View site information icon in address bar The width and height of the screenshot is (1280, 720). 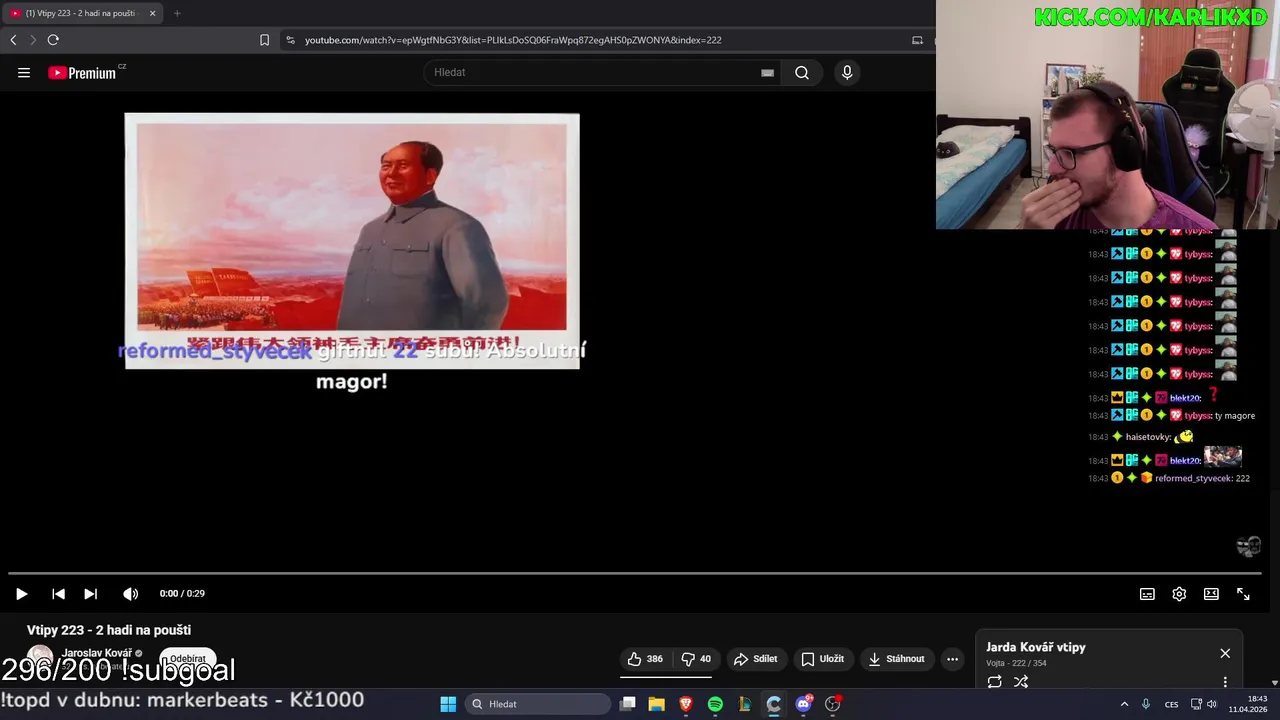coord(290,40)
